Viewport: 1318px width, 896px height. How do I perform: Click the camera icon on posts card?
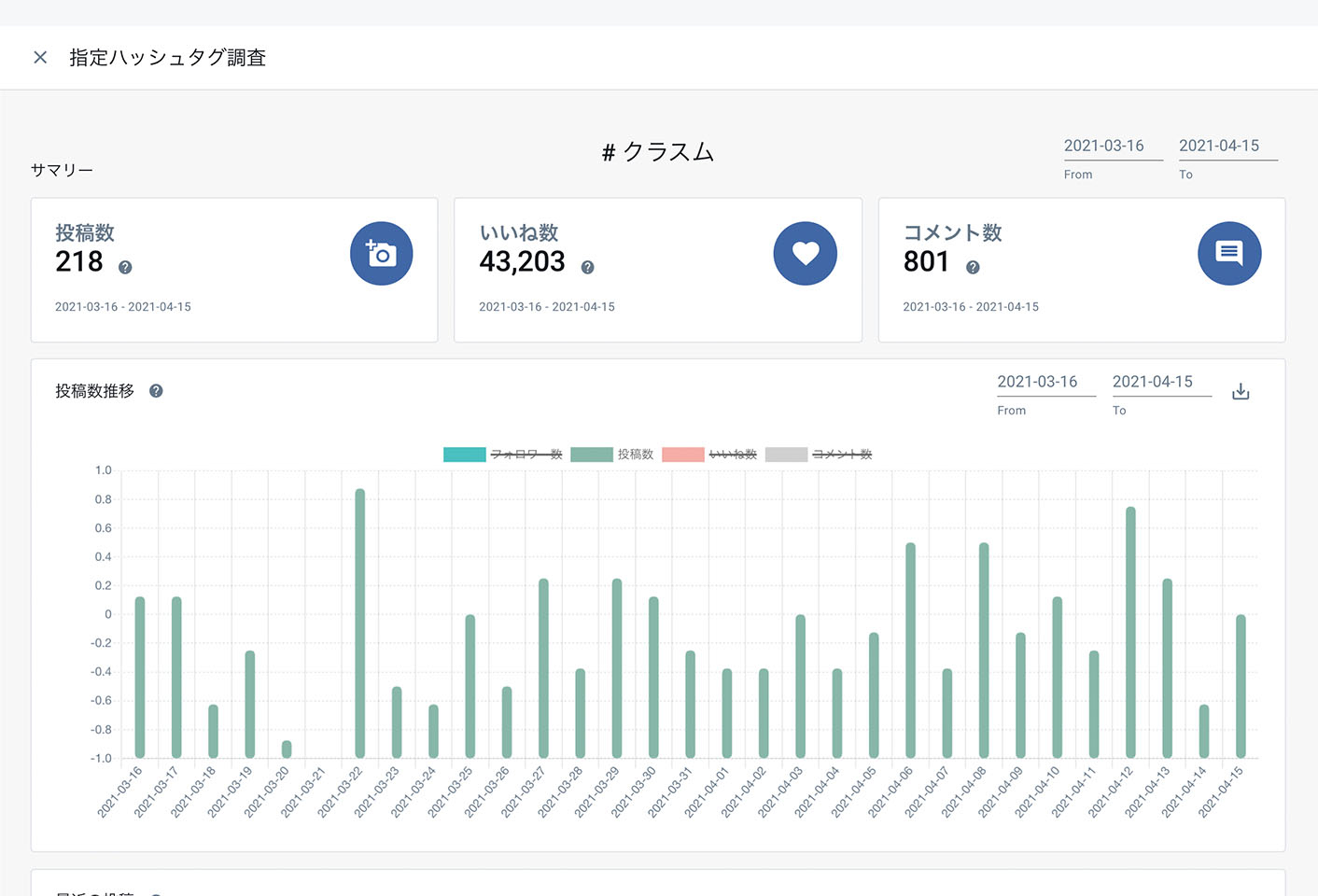[381, 254]
